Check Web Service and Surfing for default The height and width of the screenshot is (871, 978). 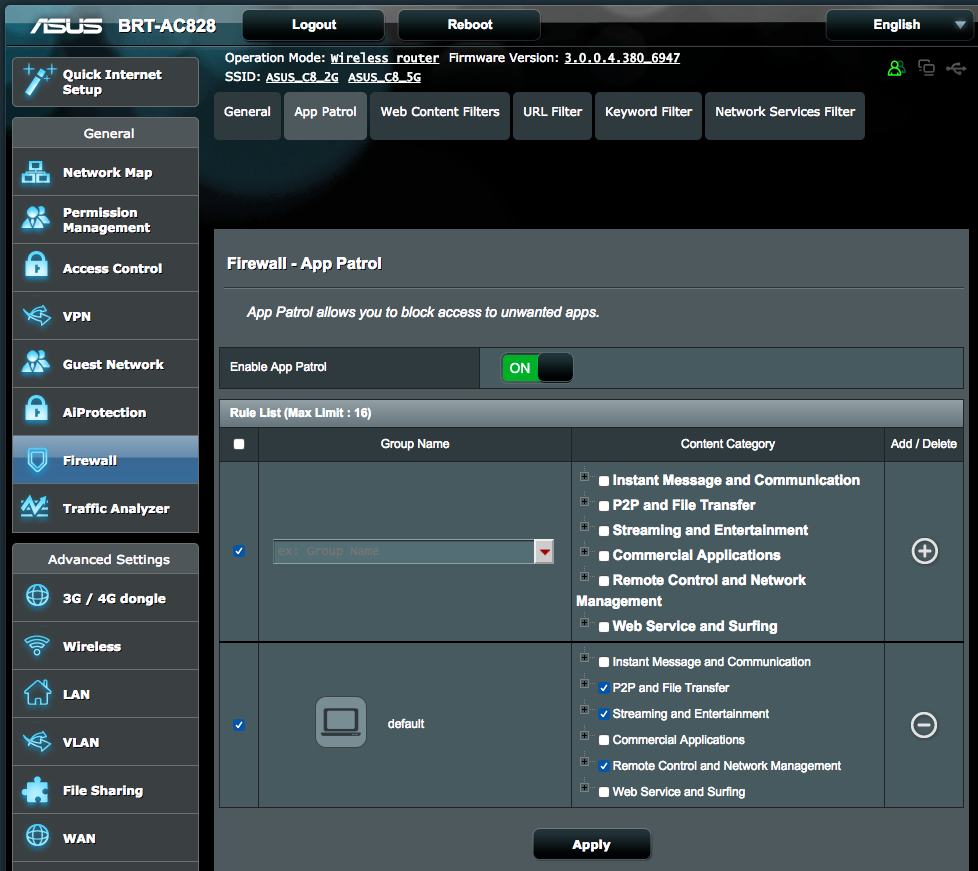coord(603,792)
